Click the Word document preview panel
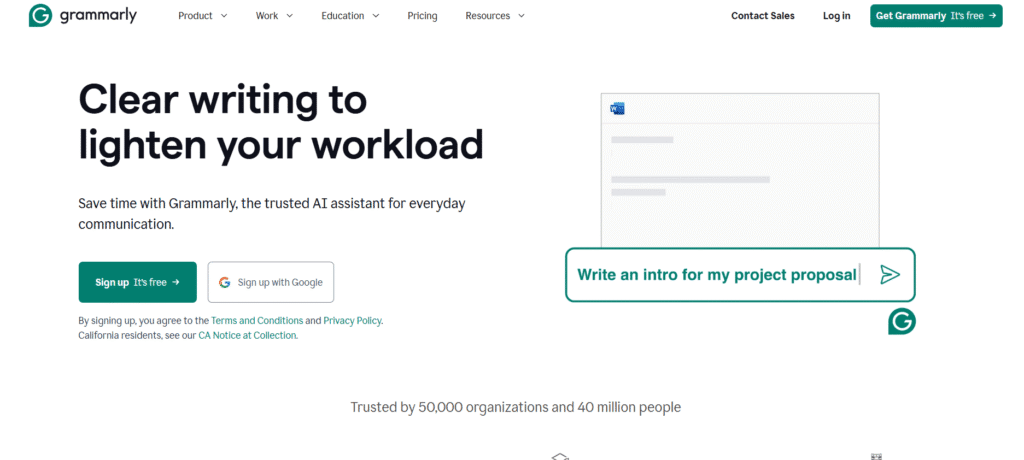The width and height of the screenshot is (1024, 460). point(740,170)
